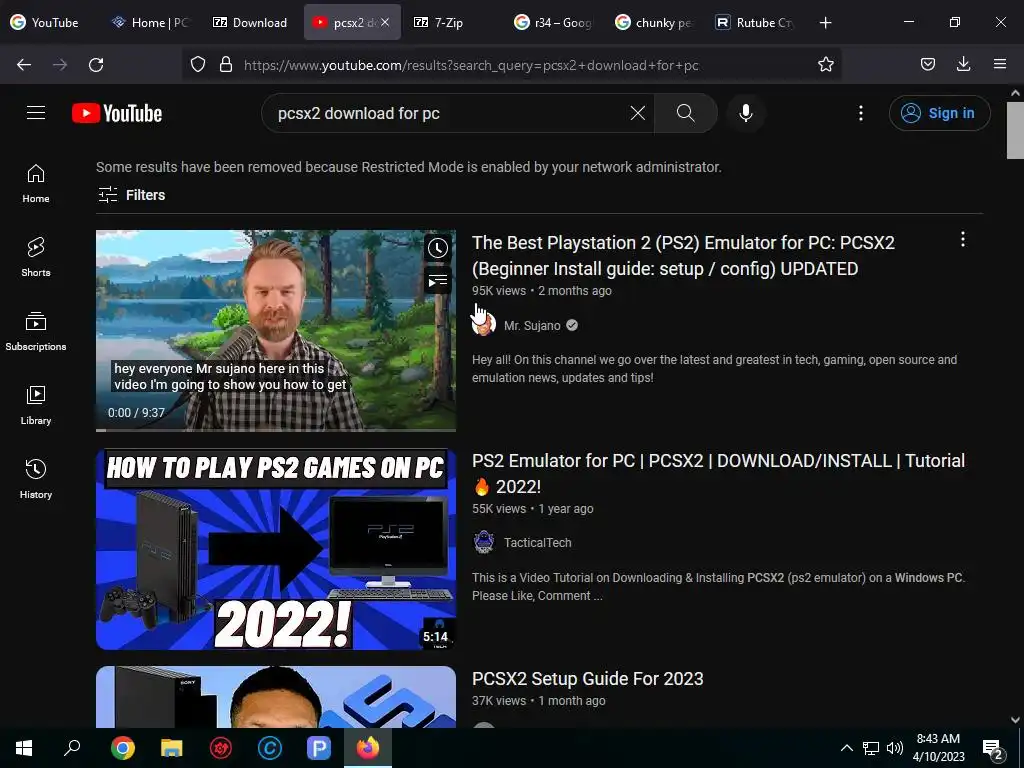Open a new browser tab
1024x768 pixels.
[825, 22]
